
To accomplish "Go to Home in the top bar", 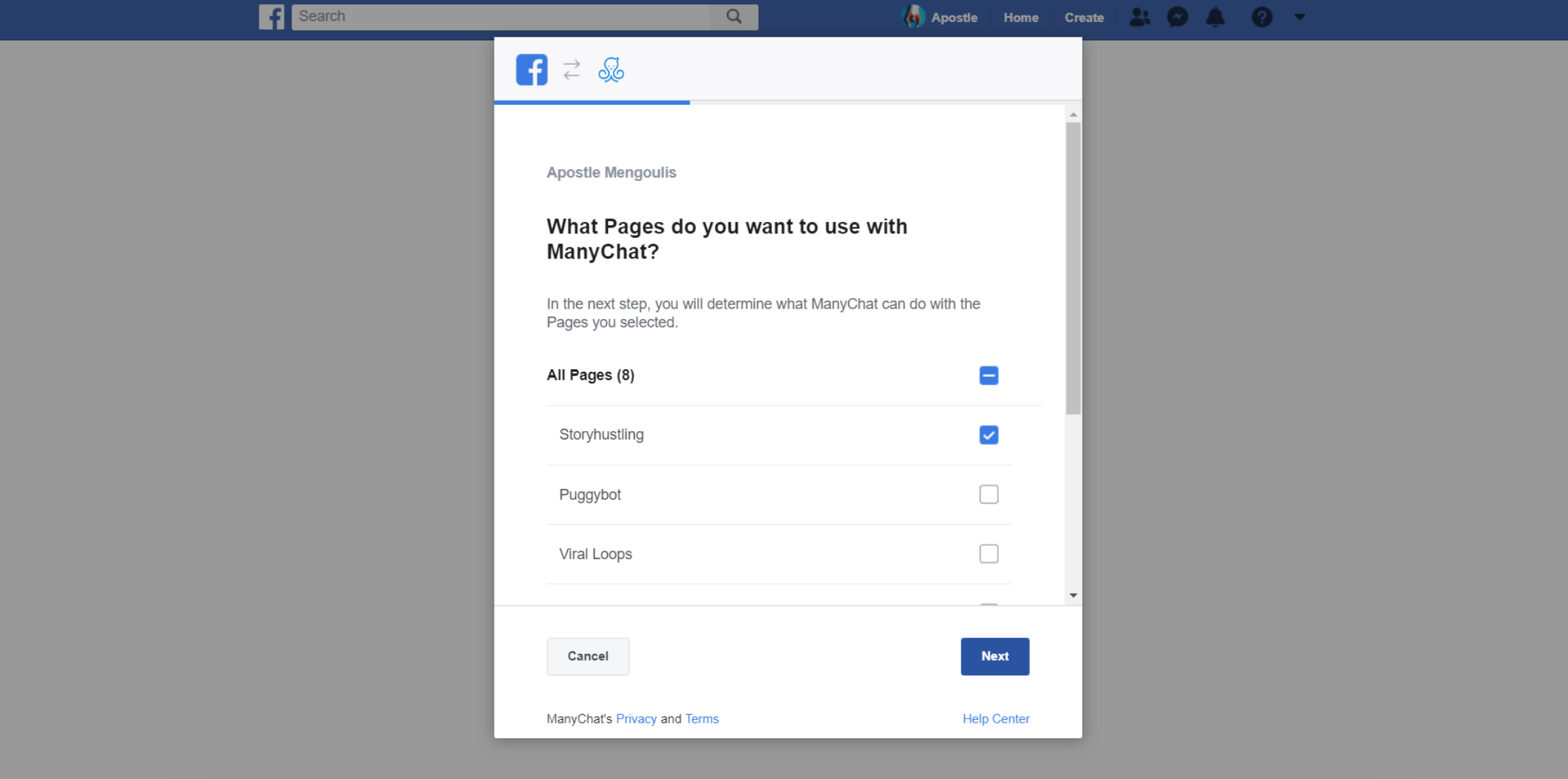I will (1021, 18).
